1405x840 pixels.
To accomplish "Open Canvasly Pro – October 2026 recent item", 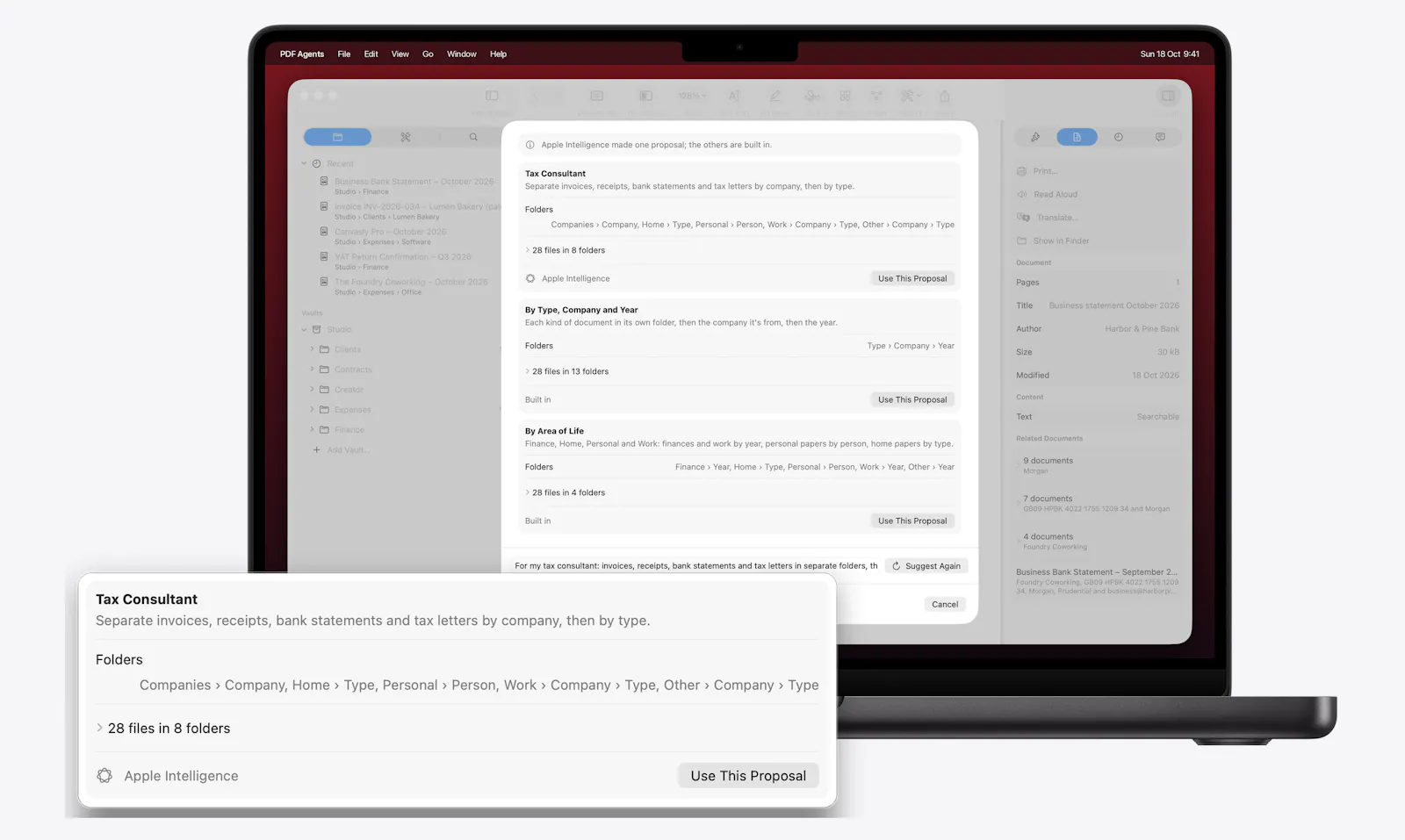I will 390,236.
